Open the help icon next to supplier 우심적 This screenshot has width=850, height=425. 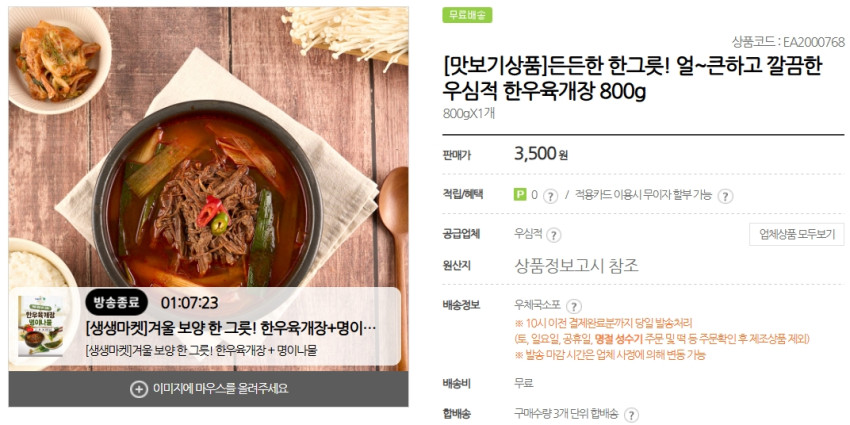pyautogui.click(x=553, y=235)
